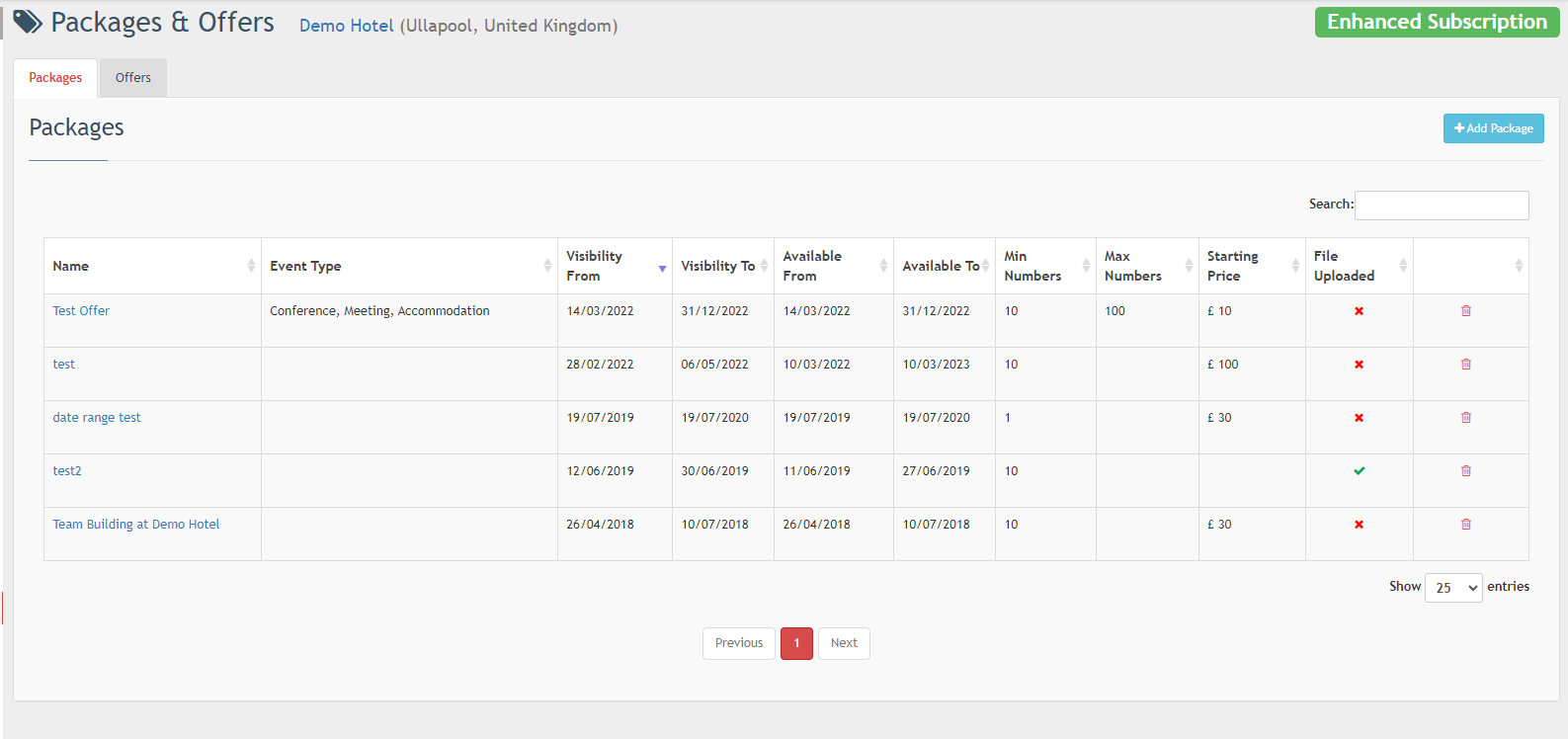Click red cross in date range test row
The width and height of the screenshot is (1568, 739).
point(1359,418)
